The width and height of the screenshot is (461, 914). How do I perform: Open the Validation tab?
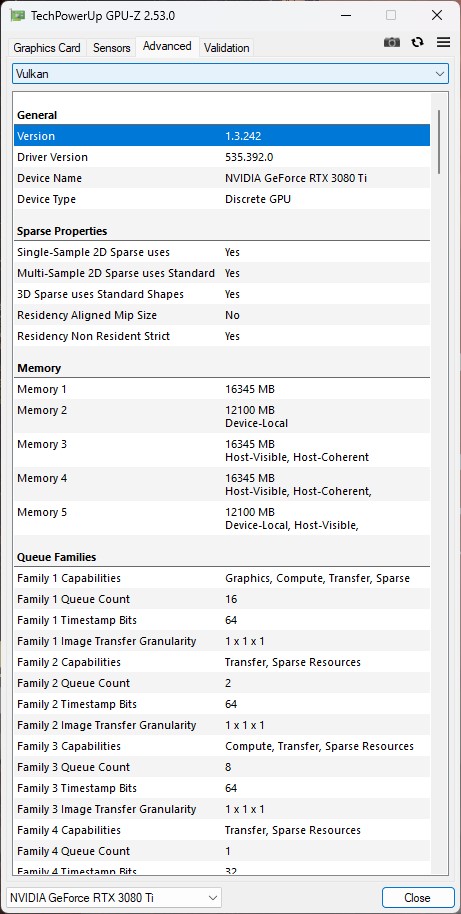tap(227, 48)
